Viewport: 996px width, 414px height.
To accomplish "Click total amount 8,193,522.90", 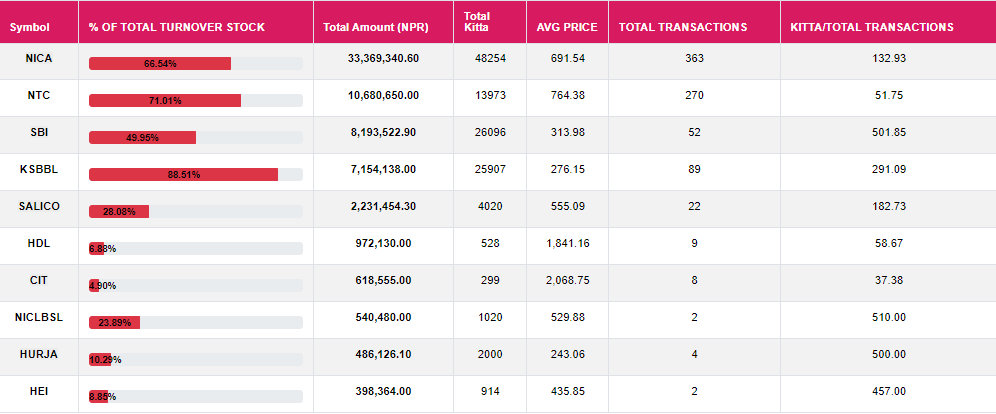I will point(383,132).
